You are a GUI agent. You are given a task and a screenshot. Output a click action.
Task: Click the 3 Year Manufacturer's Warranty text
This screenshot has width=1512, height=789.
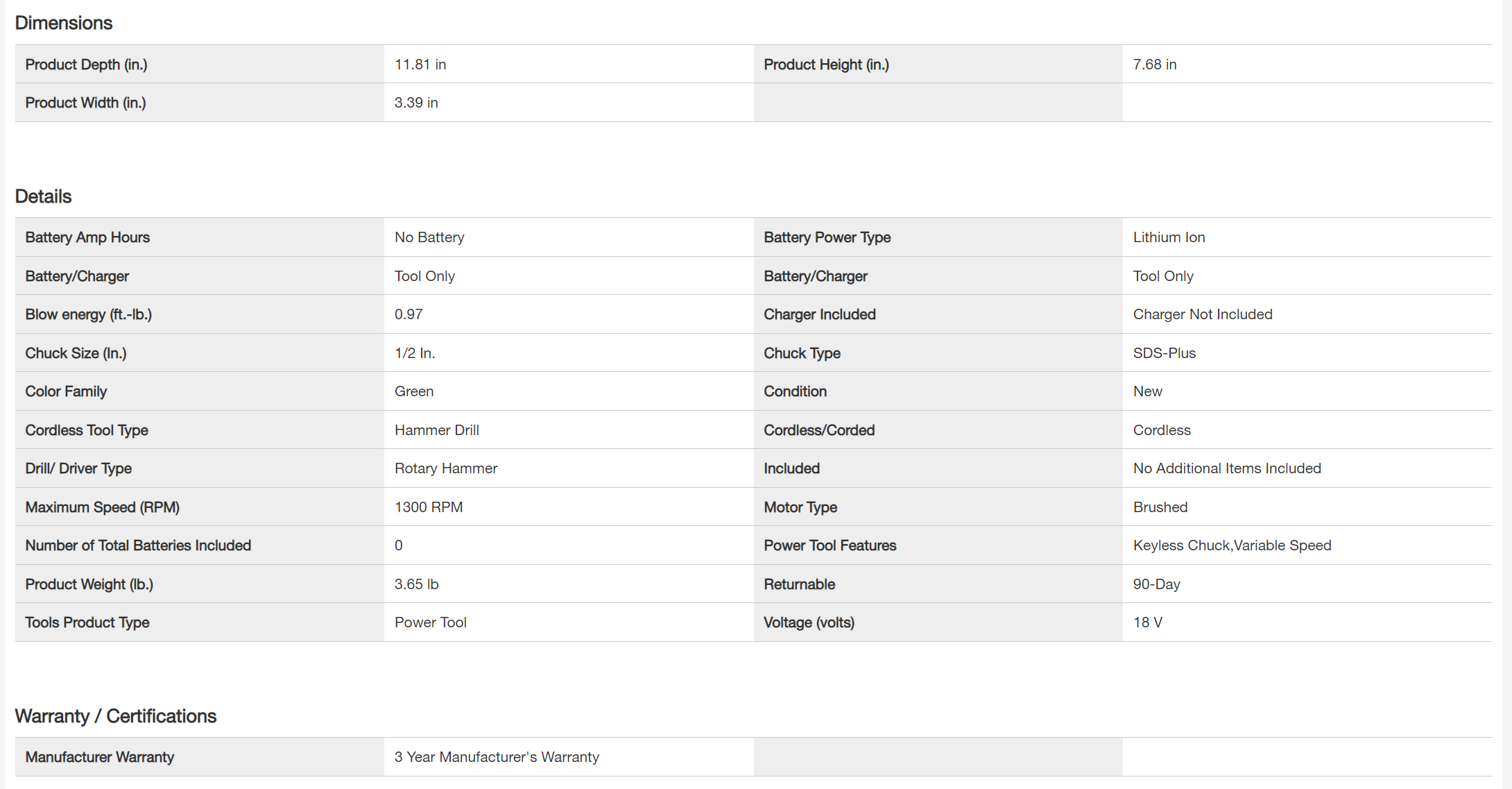point(496,757)
